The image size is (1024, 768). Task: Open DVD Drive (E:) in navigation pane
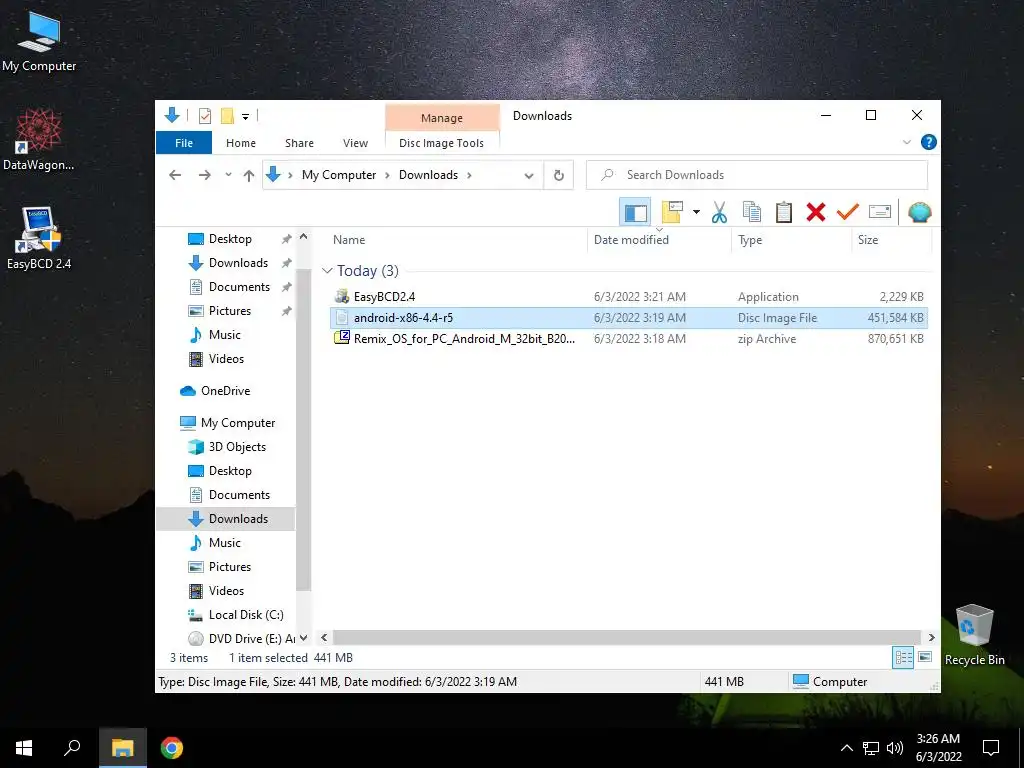click(251, 639)
